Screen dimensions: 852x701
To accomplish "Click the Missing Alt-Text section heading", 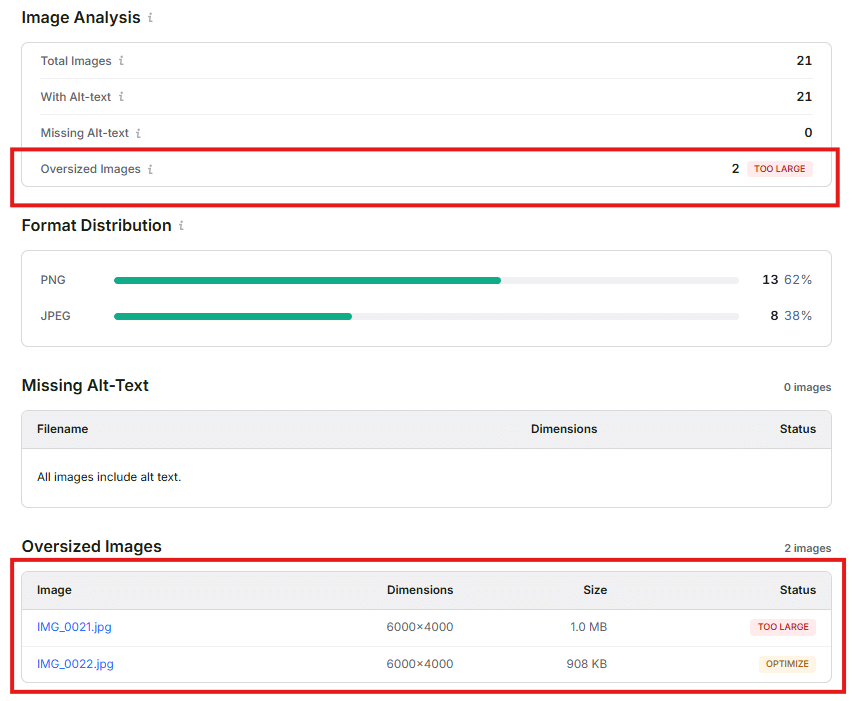I will tap(85, 386).
